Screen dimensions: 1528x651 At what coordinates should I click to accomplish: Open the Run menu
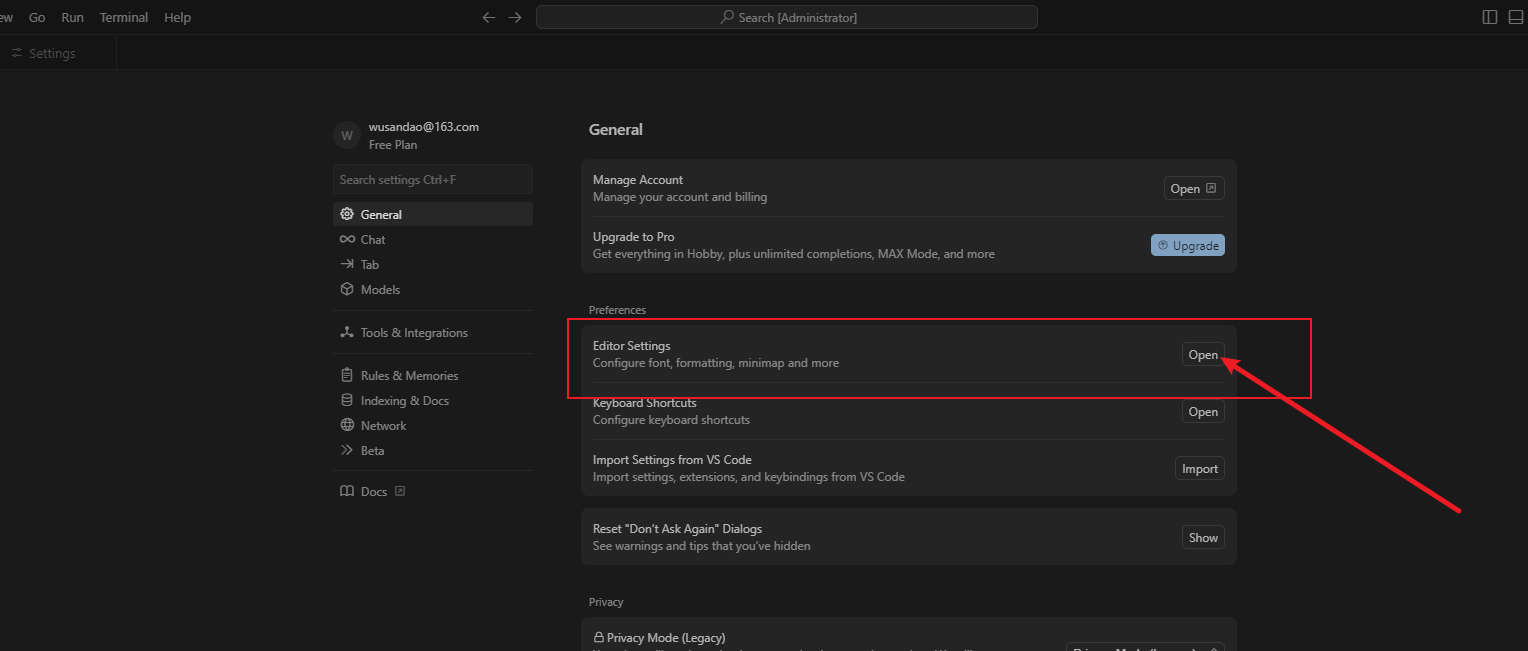tap(72, 17)
